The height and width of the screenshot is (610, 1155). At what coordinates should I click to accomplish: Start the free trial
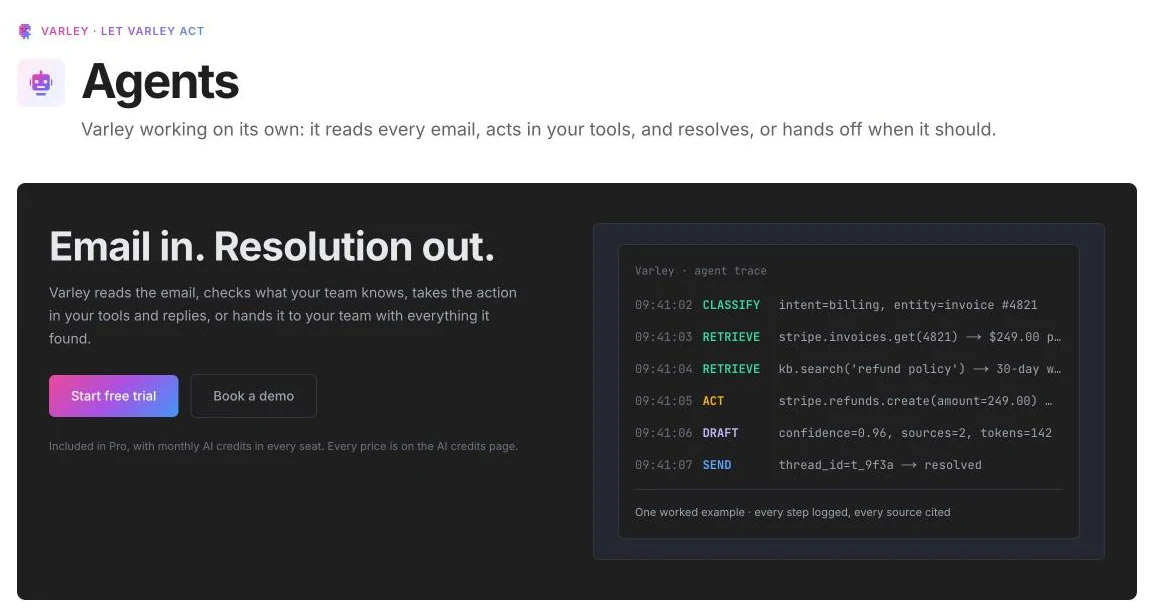(113, 396)
